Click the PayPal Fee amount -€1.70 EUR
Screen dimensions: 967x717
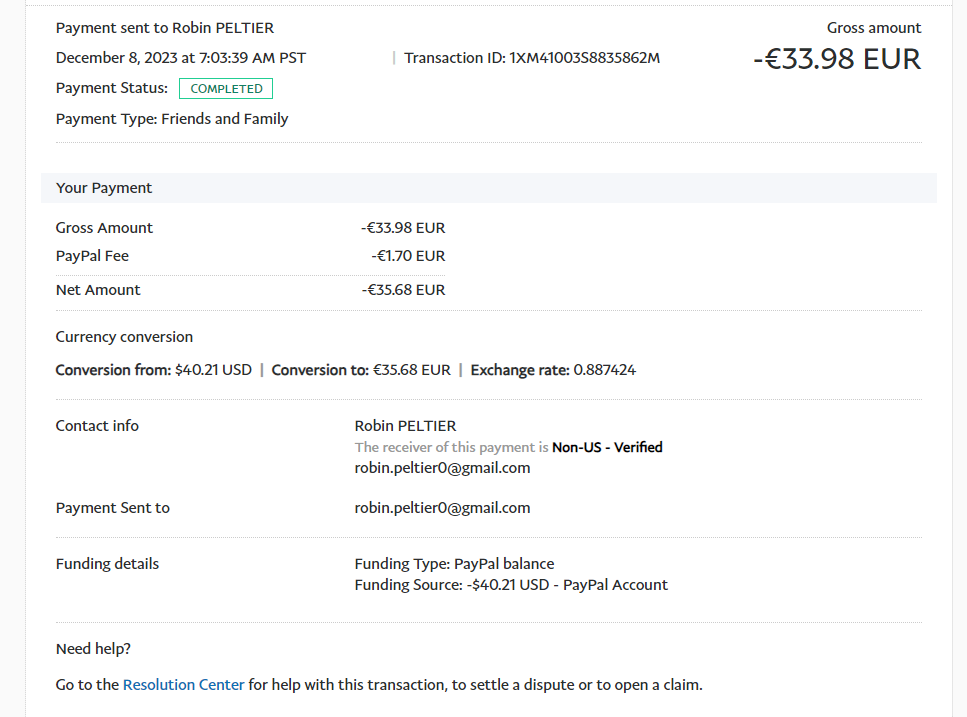(408, 256)
